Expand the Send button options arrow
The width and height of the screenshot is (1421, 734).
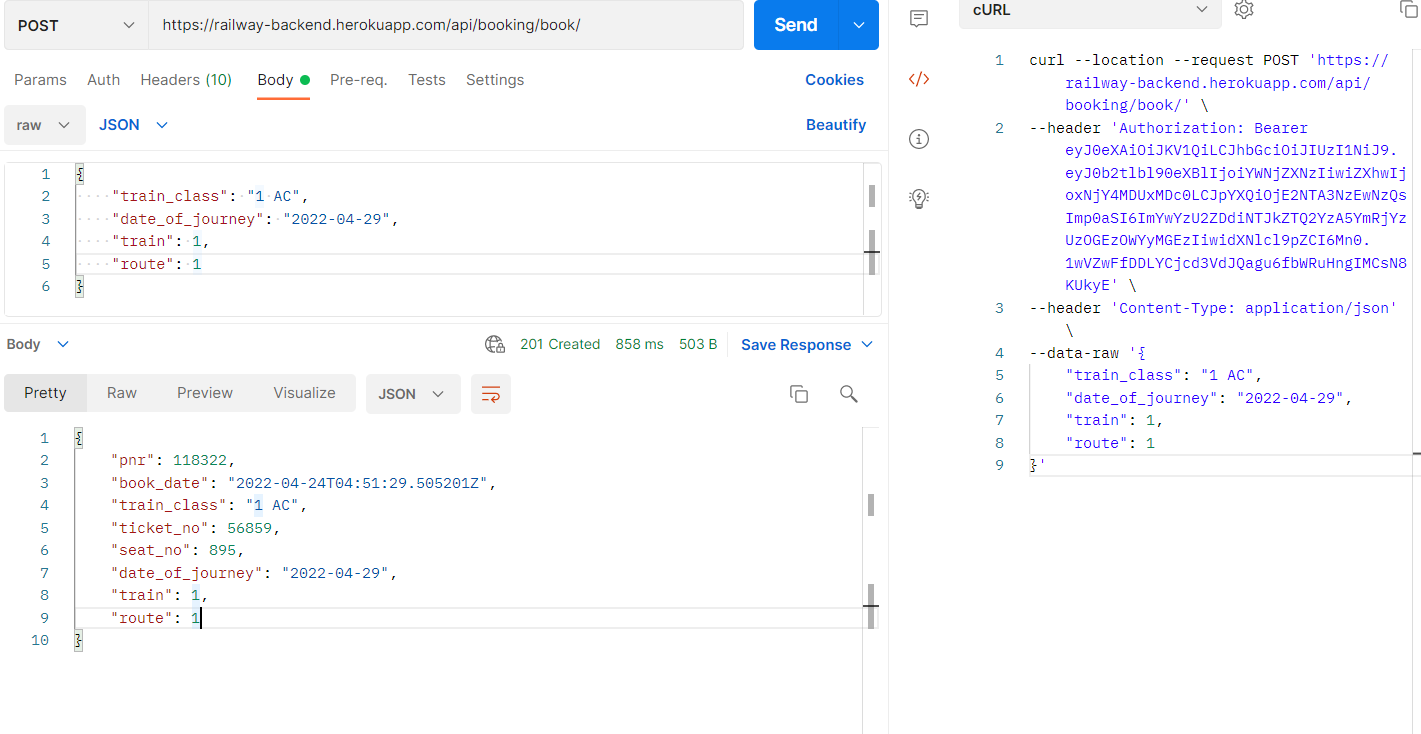(x=859, y=25)
